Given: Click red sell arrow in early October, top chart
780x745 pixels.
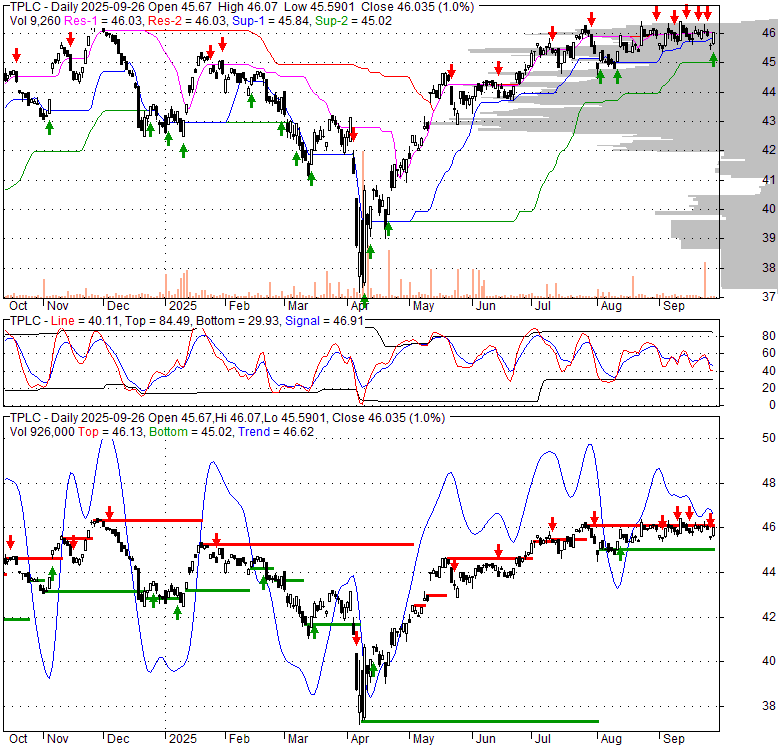Looking at the screenshot, I should pos(16,55).
